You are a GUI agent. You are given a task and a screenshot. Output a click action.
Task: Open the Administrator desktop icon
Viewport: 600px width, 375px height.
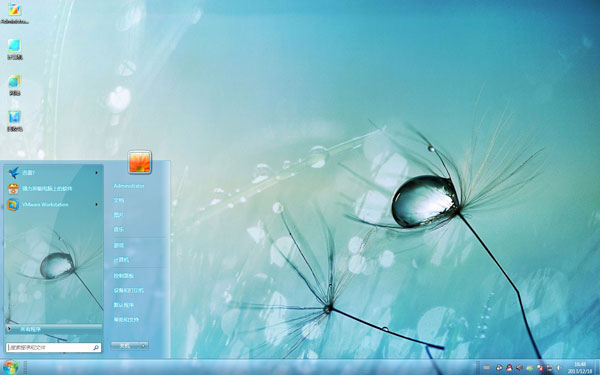click(15, 13)
